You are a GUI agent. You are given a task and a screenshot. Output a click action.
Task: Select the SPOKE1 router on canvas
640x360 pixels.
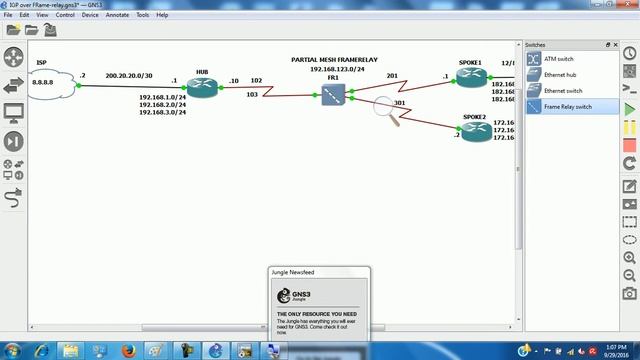[471, 78]
